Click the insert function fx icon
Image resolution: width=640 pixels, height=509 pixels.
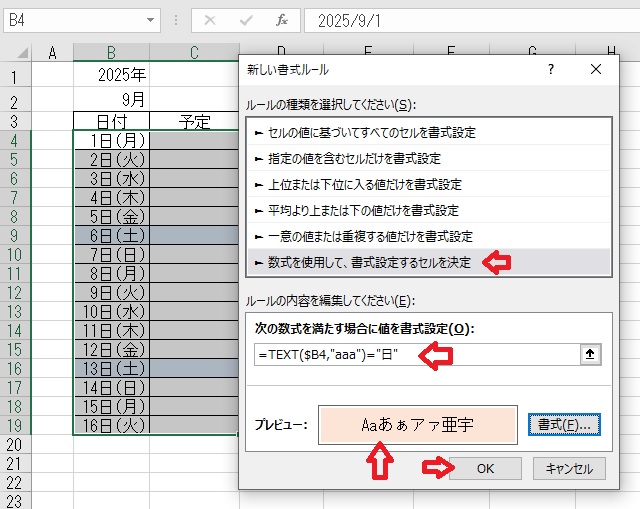click(281, 20)
